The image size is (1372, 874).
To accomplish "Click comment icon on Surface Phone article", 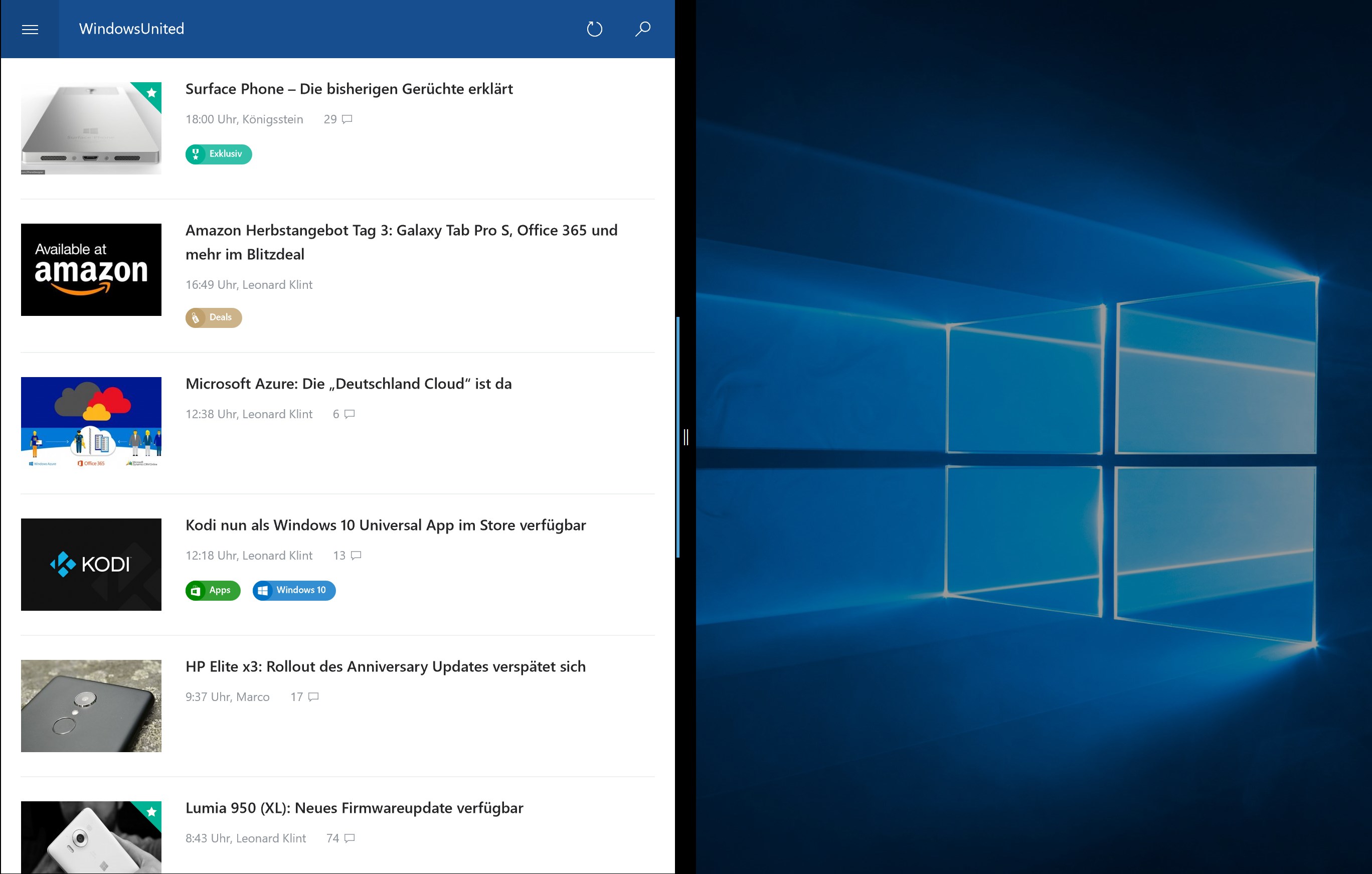I will tap(347, 119).
